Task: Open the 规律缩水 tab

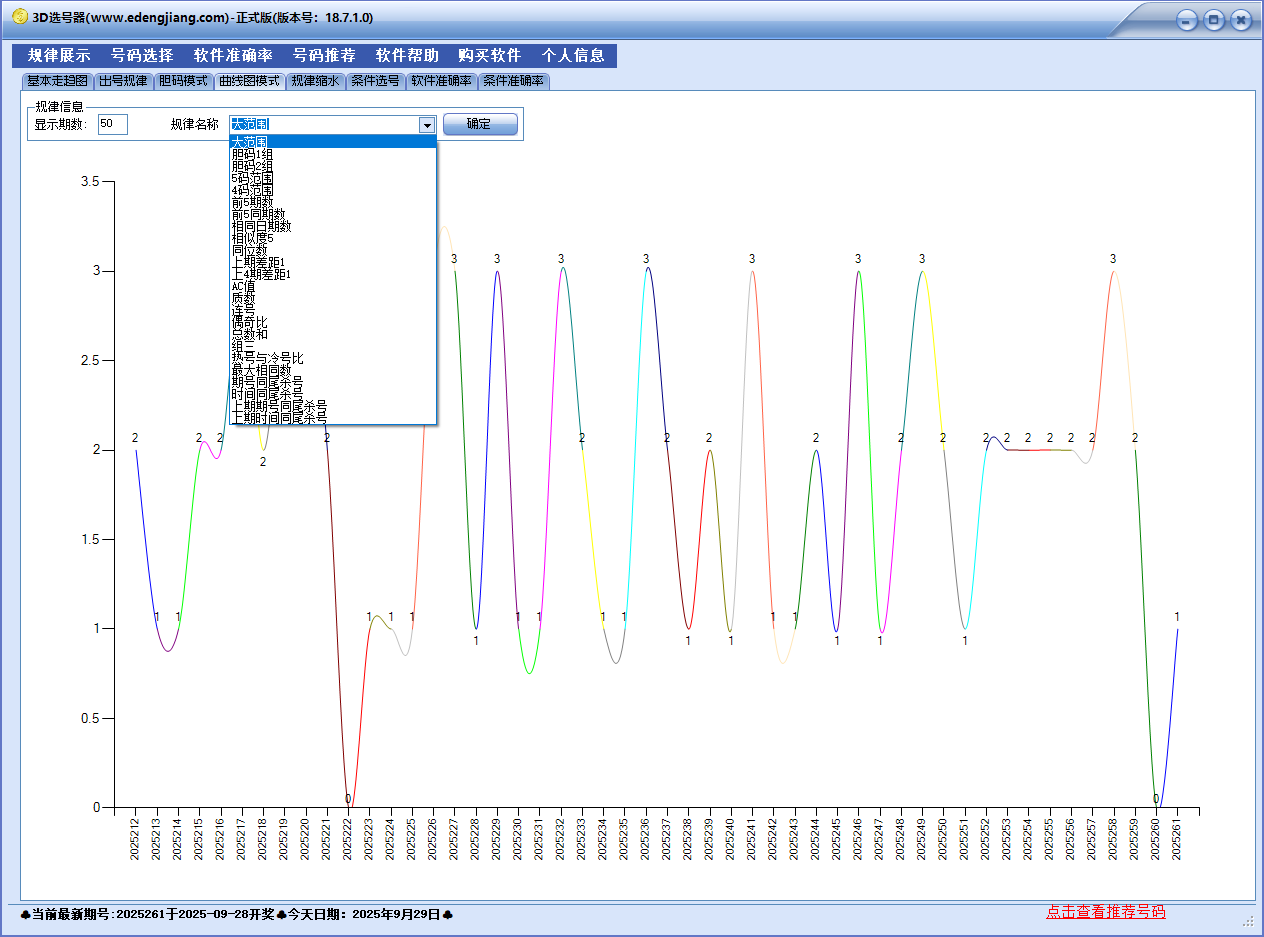Action: click(x=315, y=81)
